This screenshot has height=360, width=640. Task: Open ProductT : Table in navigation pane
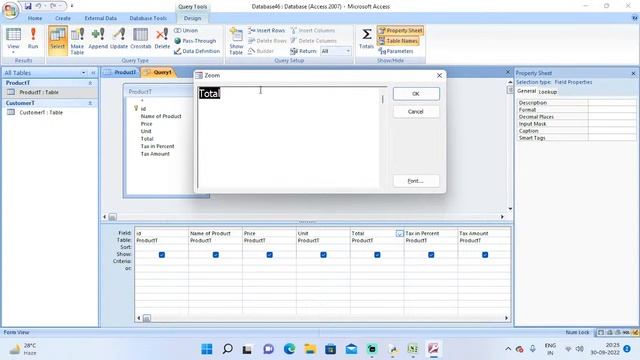[39, 92]
